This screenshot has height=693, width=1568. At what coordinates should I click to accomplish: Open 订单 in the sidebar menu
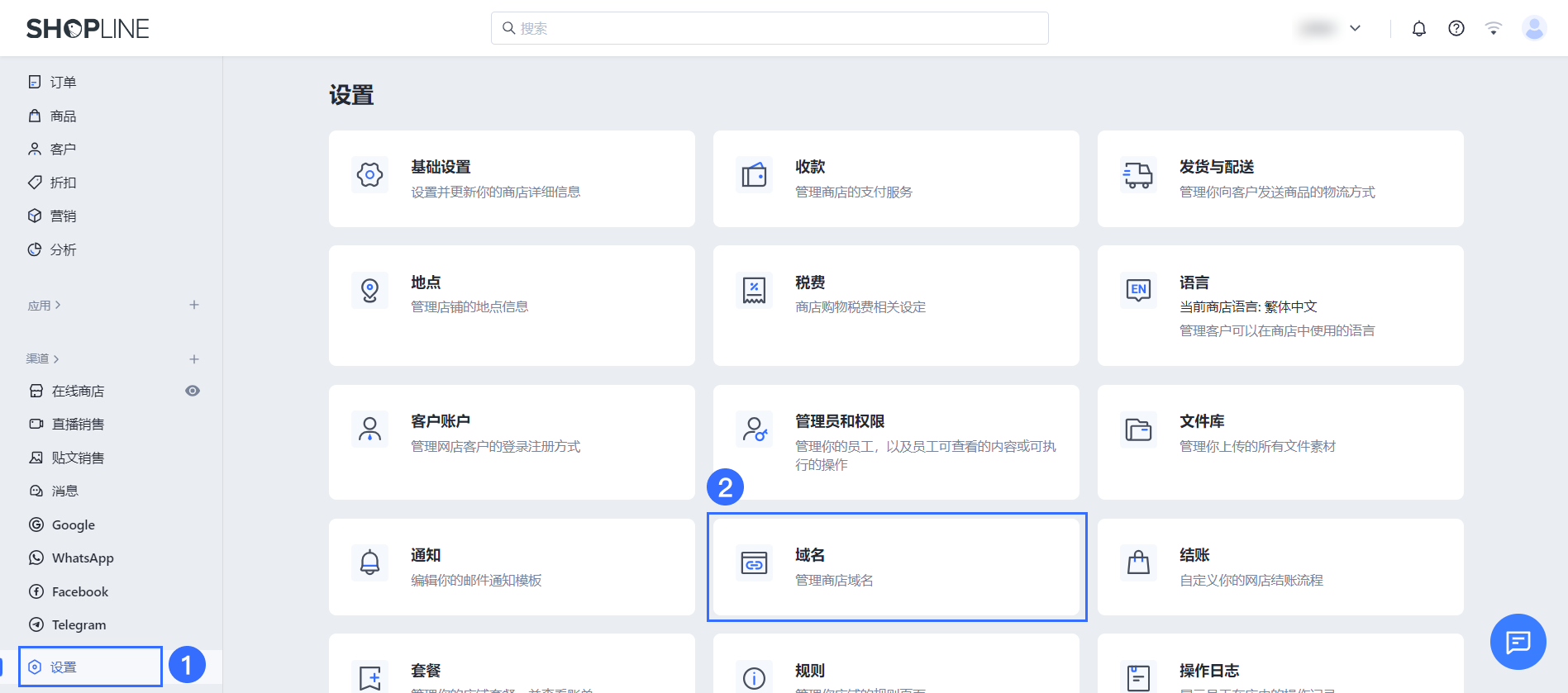(x=63, y=82)
